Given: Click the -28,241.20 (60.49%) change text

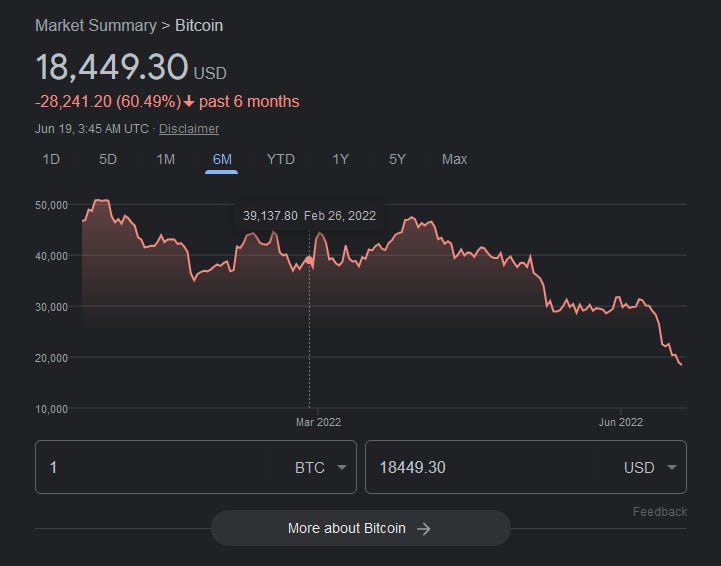Looking at the screenshot, I should click(108, 102).
